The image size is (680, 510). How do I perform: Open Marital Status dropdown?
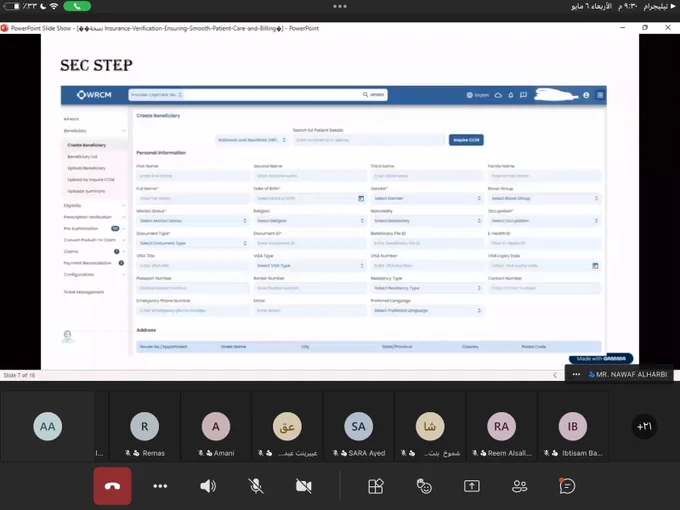pos(193,221)
